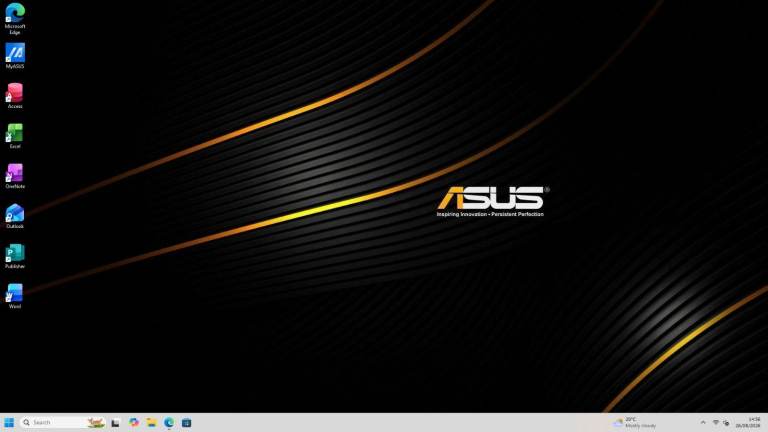Open Microsoft Edge from the taskbar

point(169,422)
